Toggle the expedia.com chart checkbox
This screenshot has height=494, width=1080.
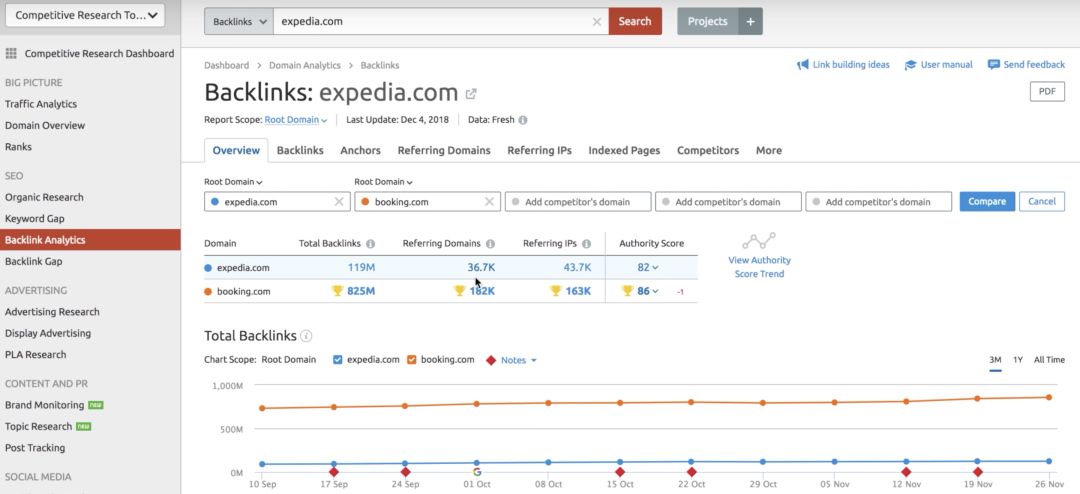coord(338,360)
